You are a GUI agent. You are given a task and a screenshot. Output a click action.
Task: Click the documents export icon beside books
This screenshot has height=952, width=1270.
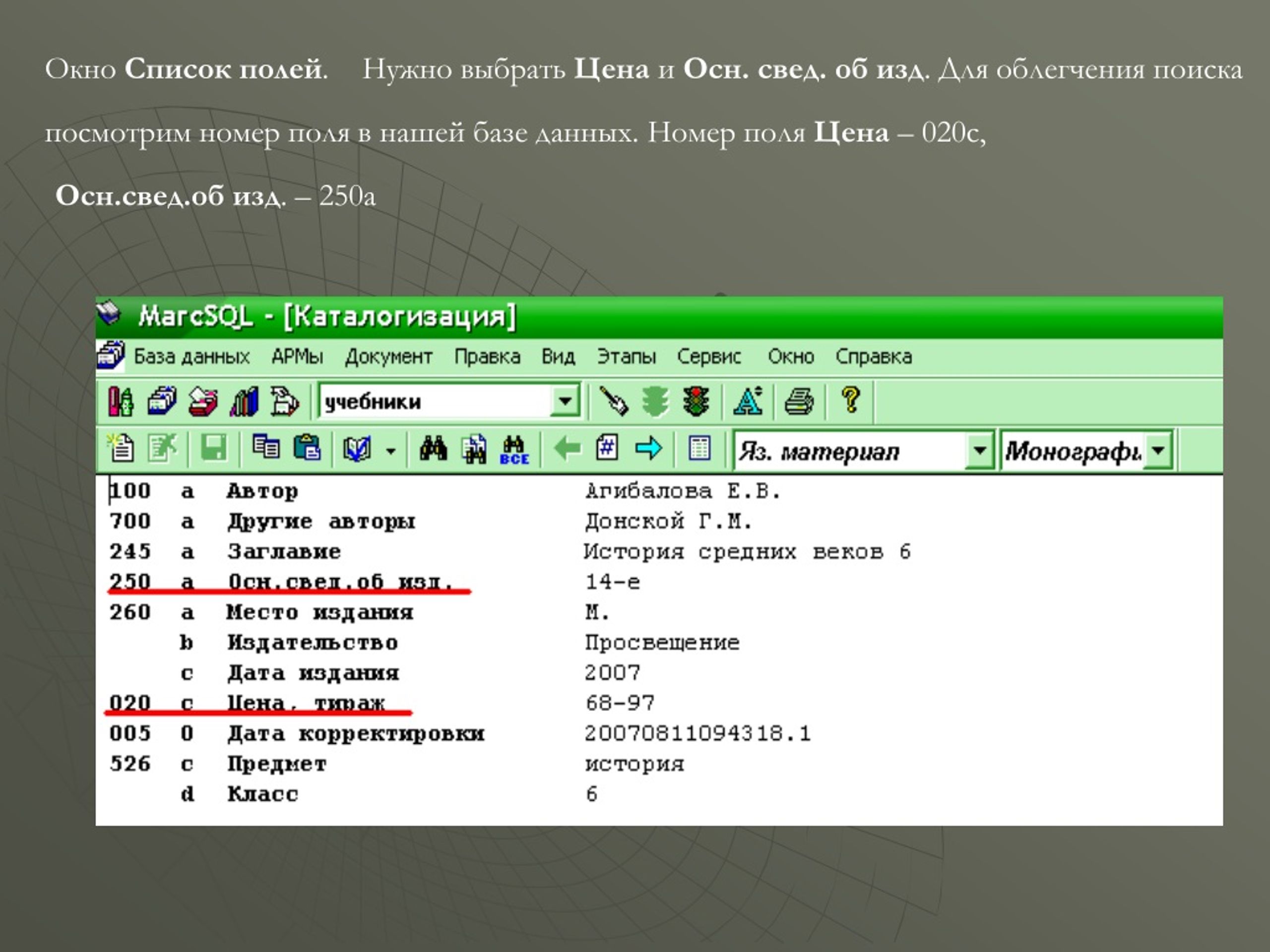(x=285, y=401)
